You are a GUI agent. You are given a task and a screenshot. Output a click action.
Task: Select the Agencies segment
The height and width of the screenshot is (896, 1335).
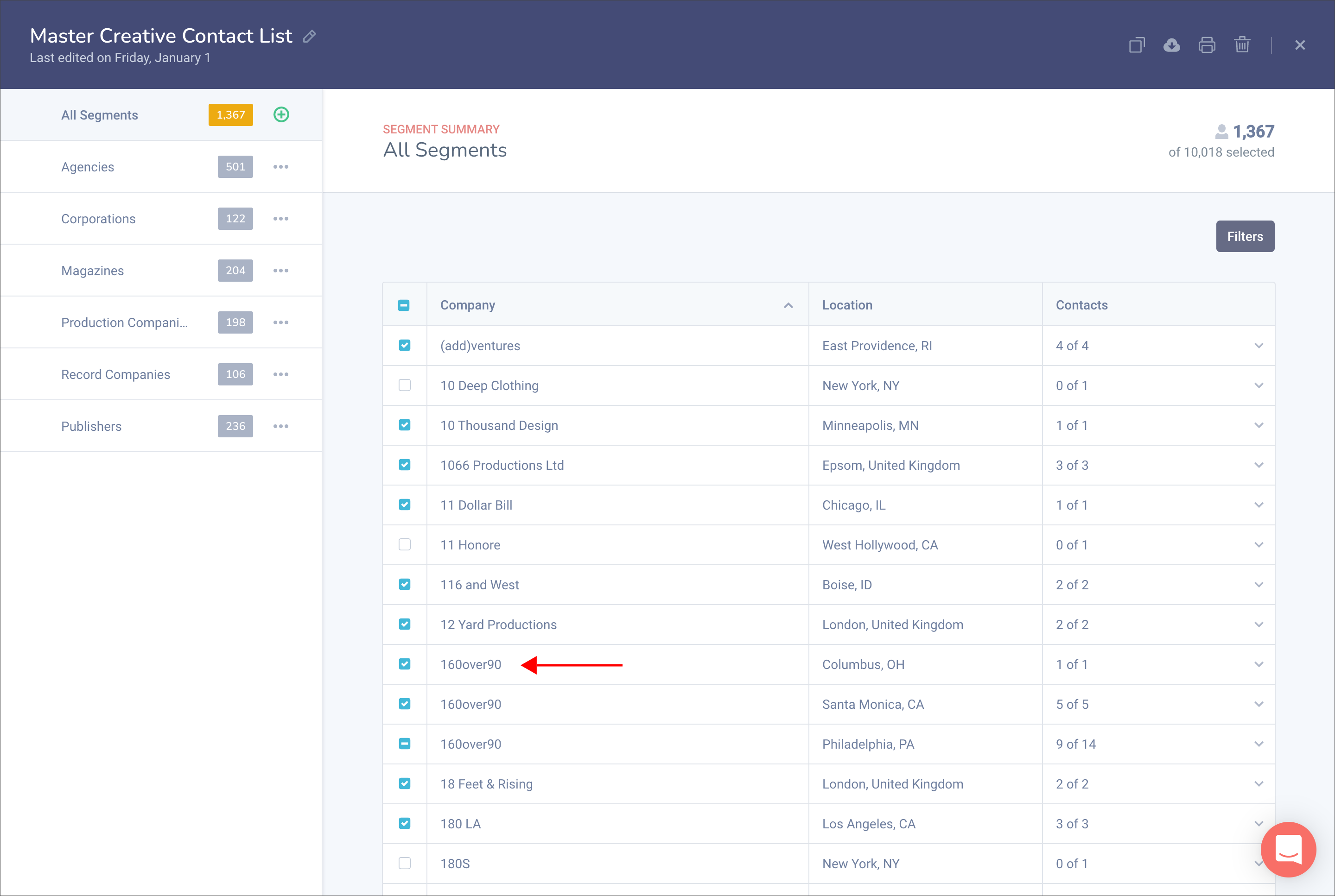click(x=161, y=167)
